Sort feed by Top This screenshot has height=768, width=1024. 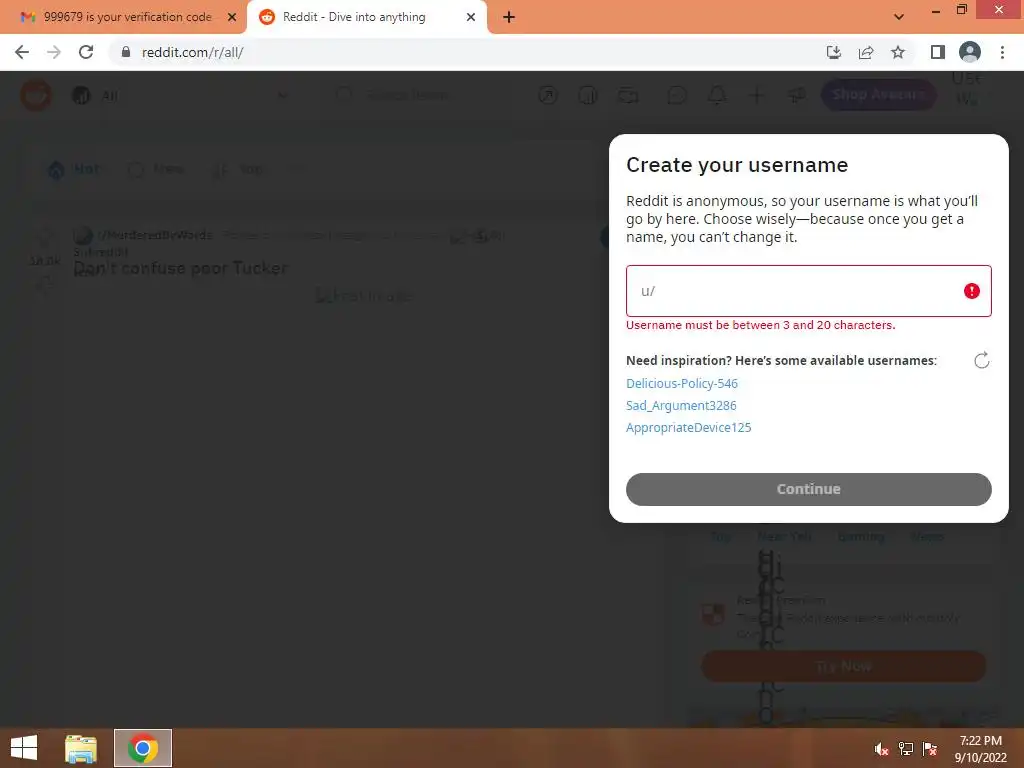pos(238,169)
